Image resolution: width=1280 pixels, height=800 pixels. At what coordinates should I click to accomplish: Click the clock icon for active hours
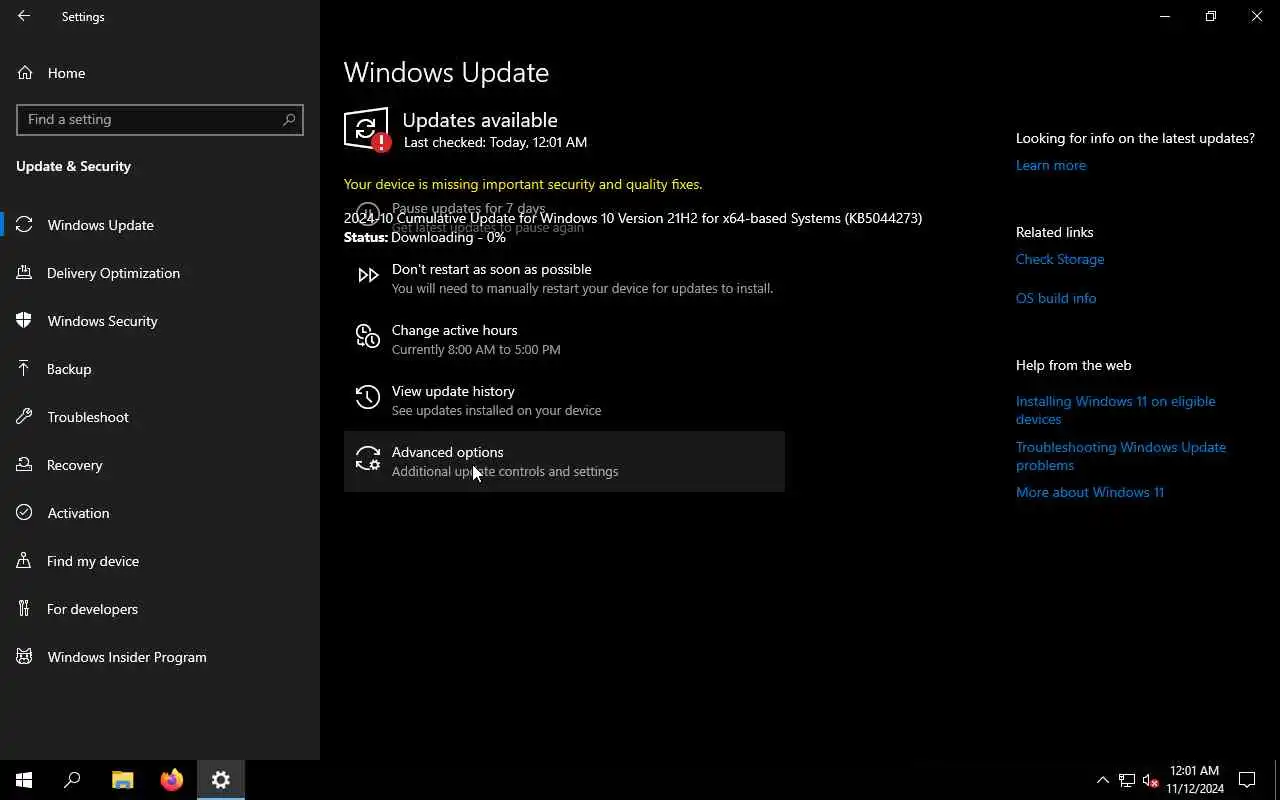368,337
